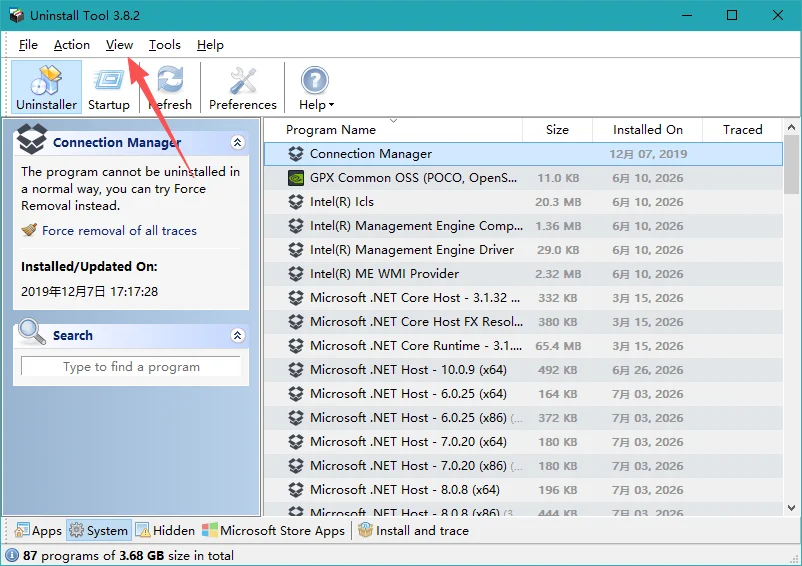Click Microsoft .NET Host - 10.0.9 (x64) icon

point(296,370)
